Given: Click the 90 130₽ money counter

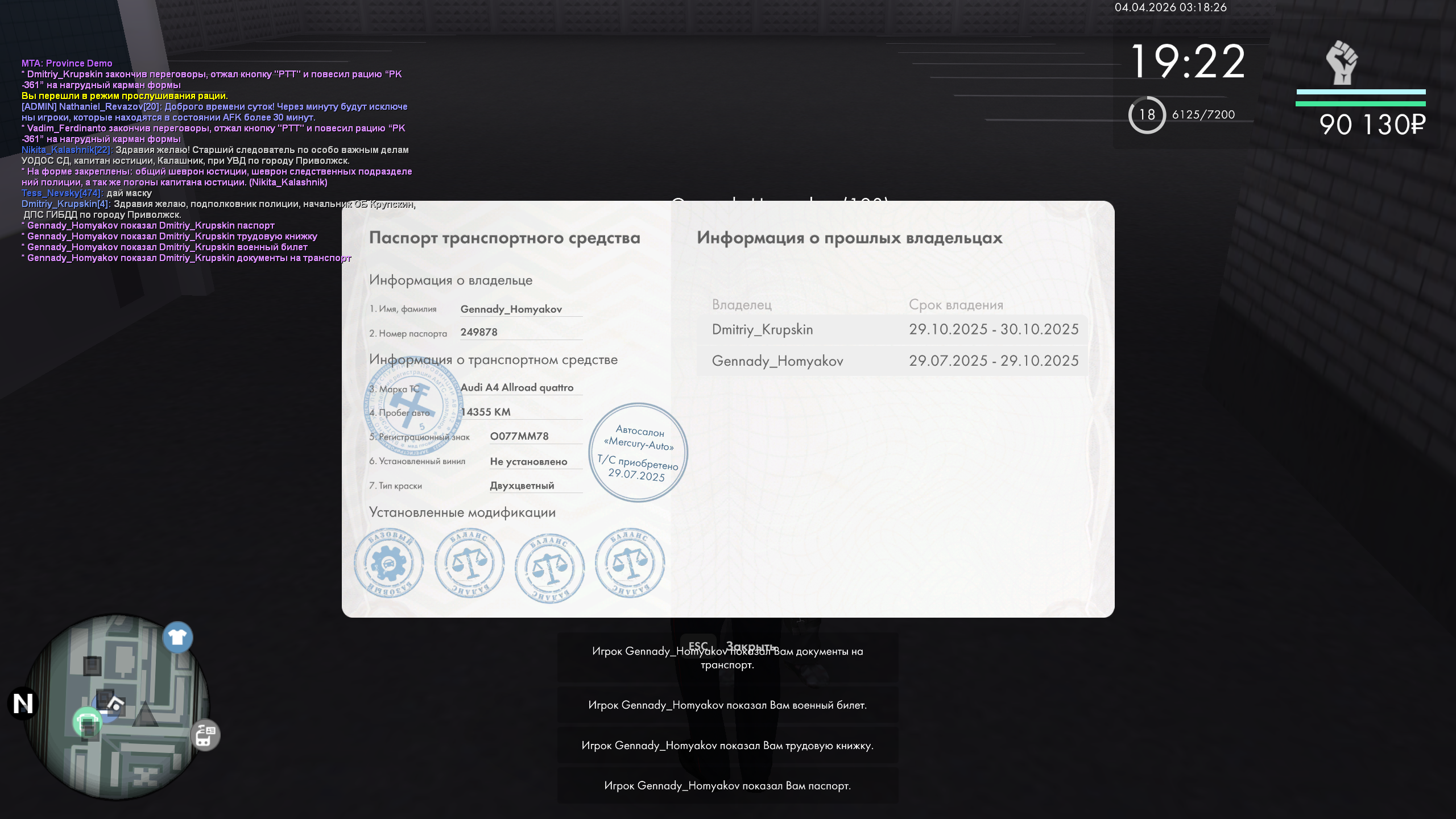Looking at the screenshot, I should coord(1372,125).
